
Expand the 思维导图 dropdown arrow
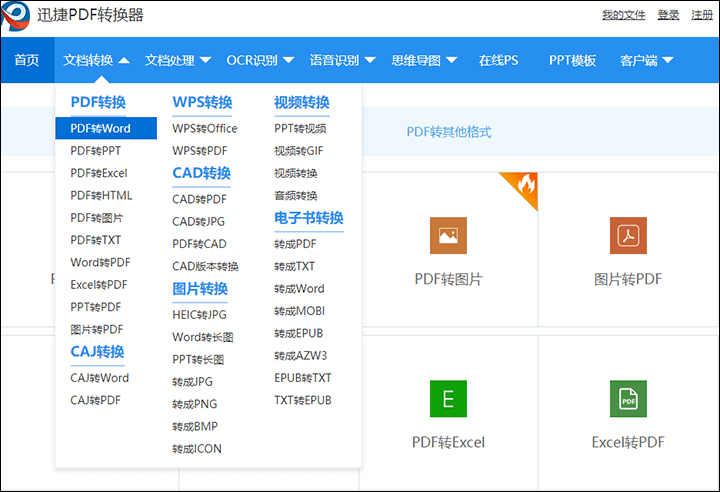point(451,60)
